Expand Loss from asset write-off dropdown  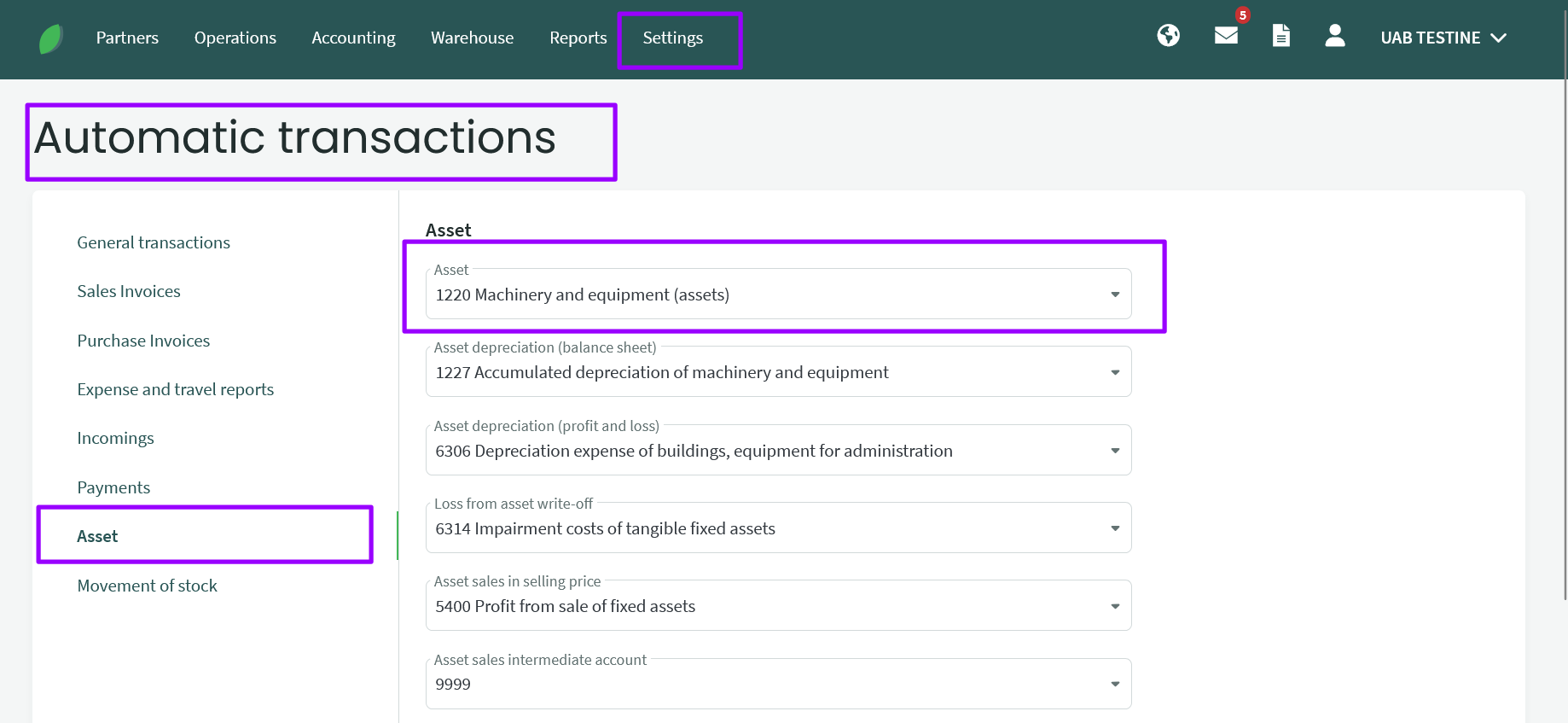[777, 528]
